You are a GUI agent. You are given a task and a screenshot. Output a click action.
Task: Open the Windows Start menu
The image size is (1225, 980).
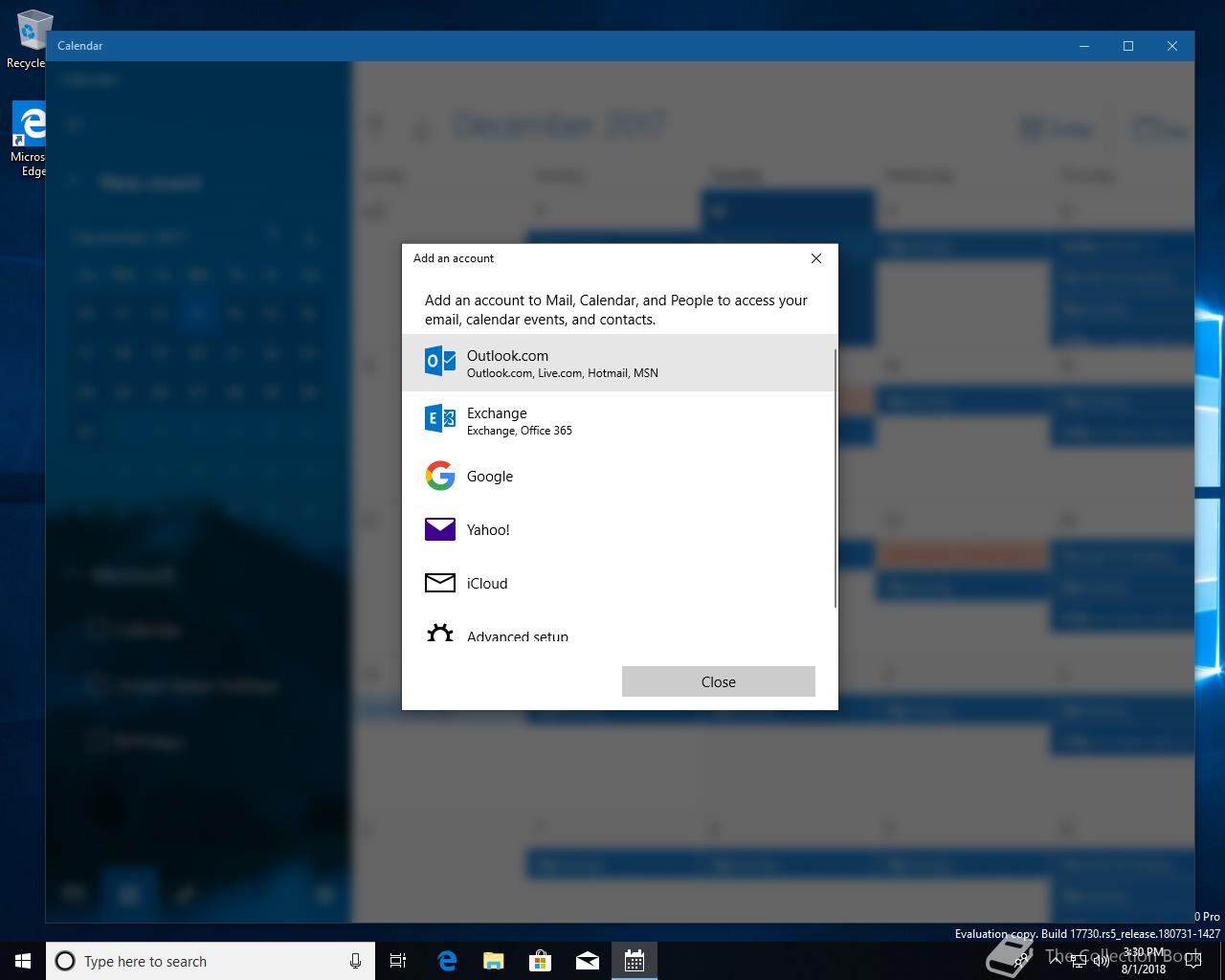[23, 961]
